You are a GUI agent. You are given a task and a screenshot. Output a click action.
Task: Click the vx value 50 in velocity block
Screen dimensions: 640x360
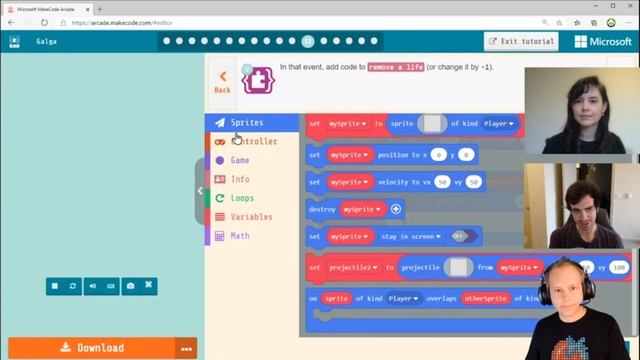coord(442,182)
